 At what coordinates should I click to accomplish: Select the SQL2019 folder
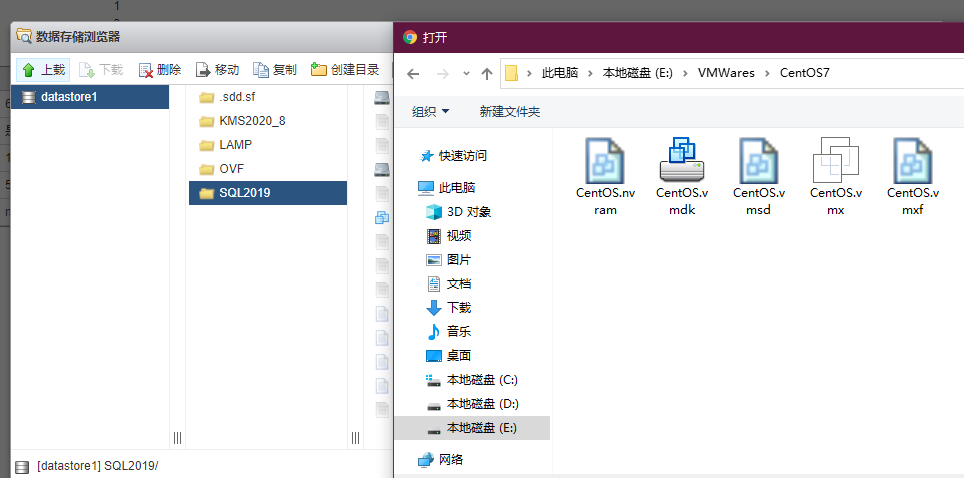[267, 193]
